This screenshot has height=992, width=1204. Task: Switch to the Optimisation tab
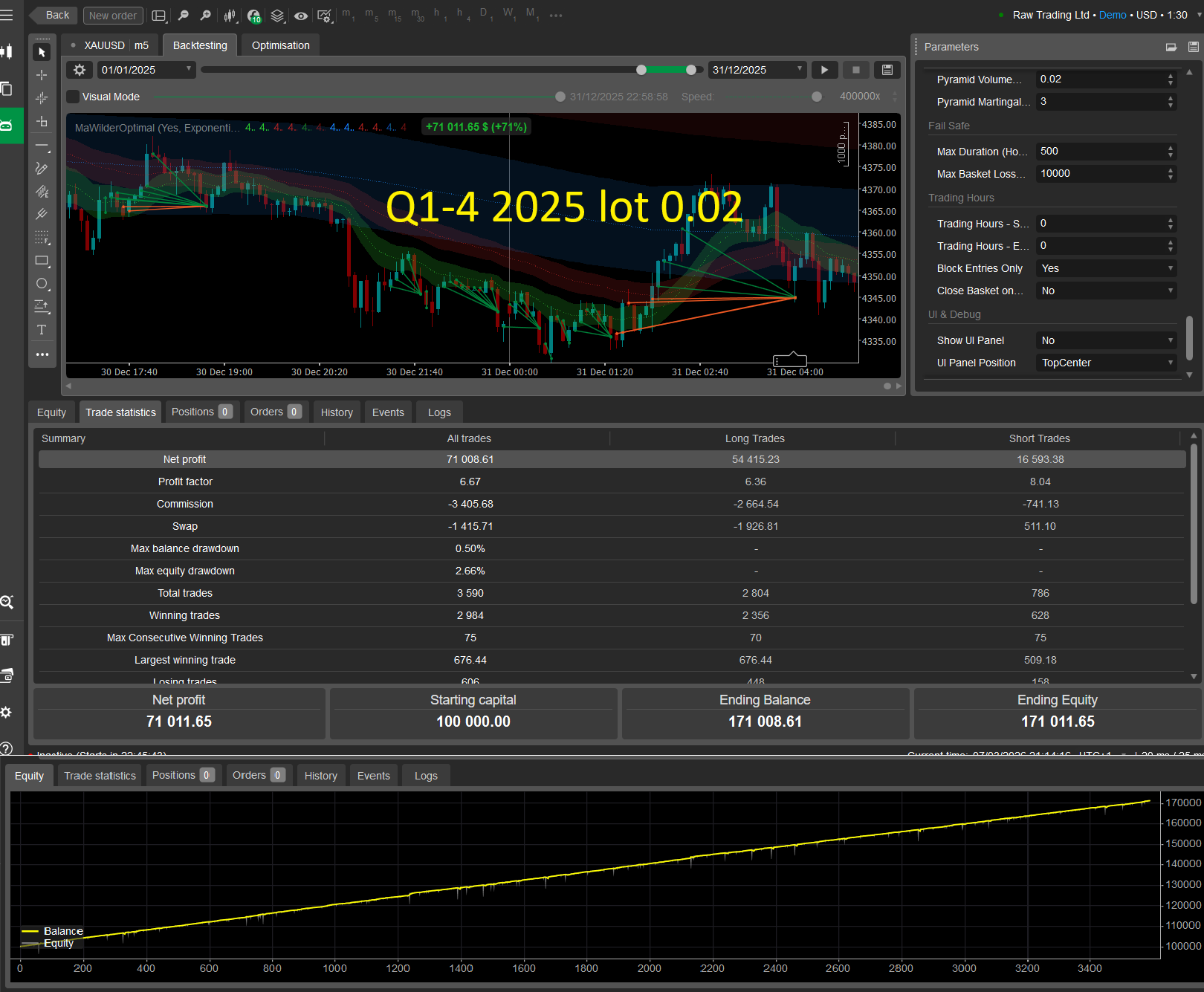click(x=280, y=45)
